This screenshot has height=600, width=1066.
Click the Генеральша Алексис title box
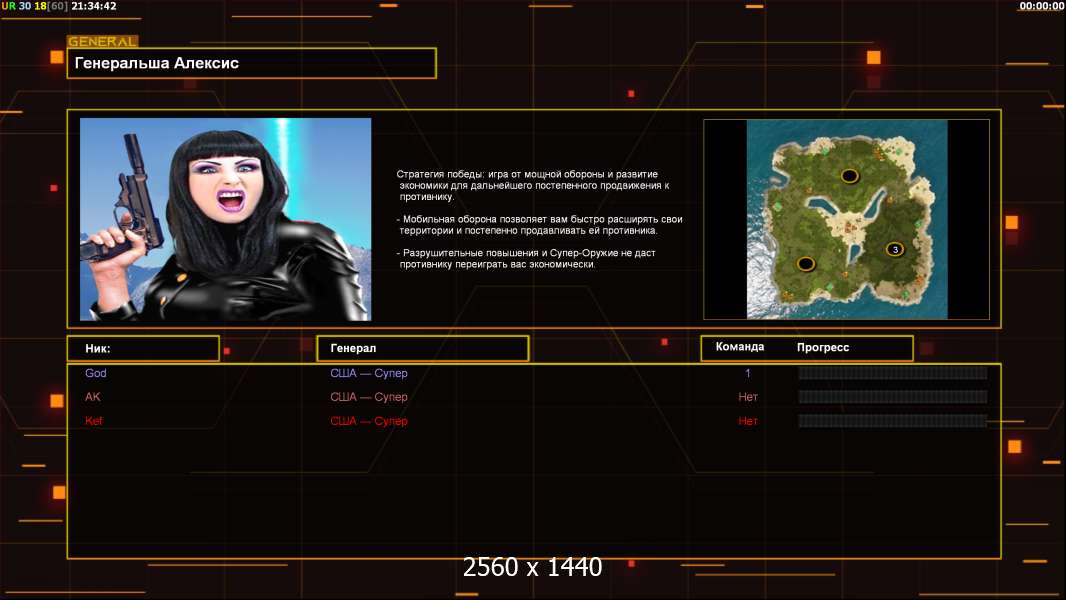click(x=251, y=63)
